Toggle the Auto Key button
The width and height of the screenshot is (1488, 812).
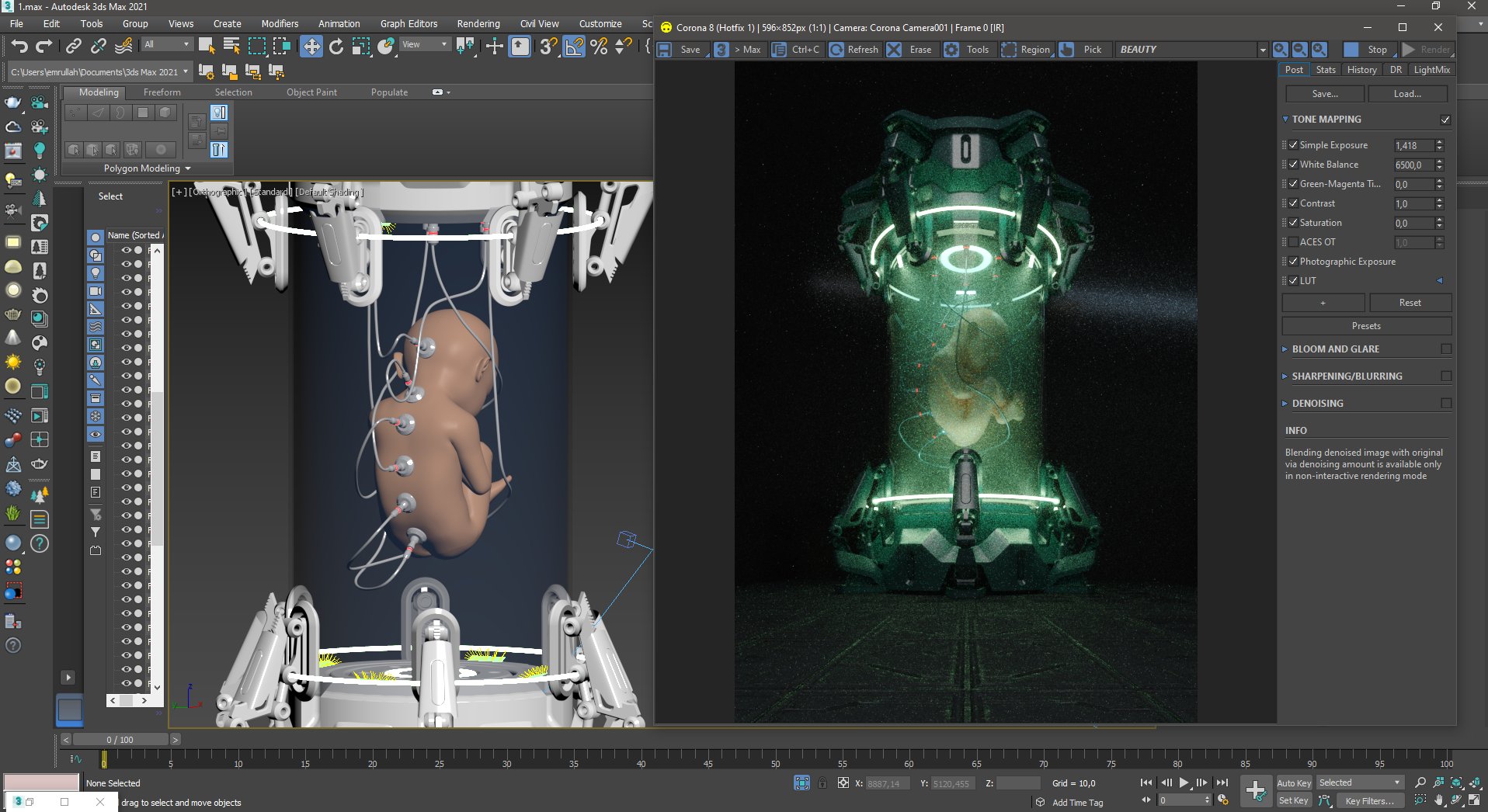pos(1293,783)
